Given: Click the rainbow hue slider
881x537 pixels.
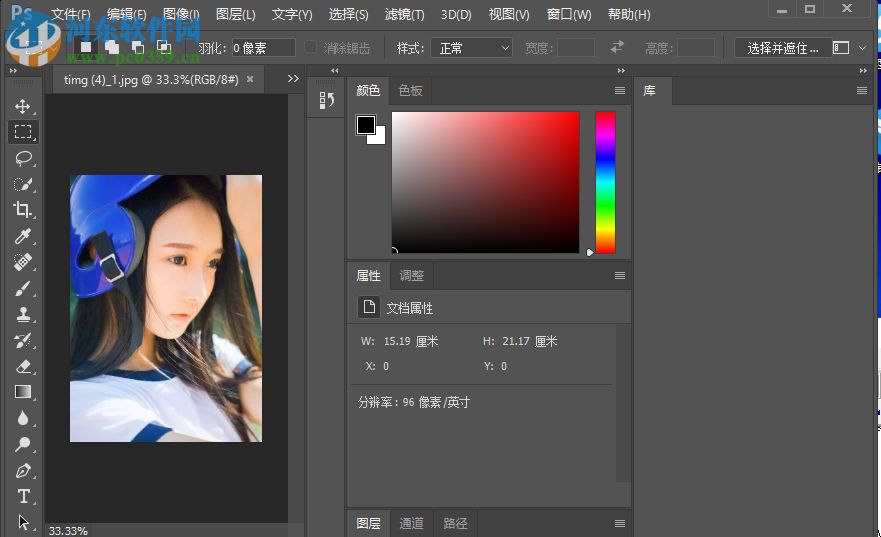Looking at the screenshot, I should 605,183.
